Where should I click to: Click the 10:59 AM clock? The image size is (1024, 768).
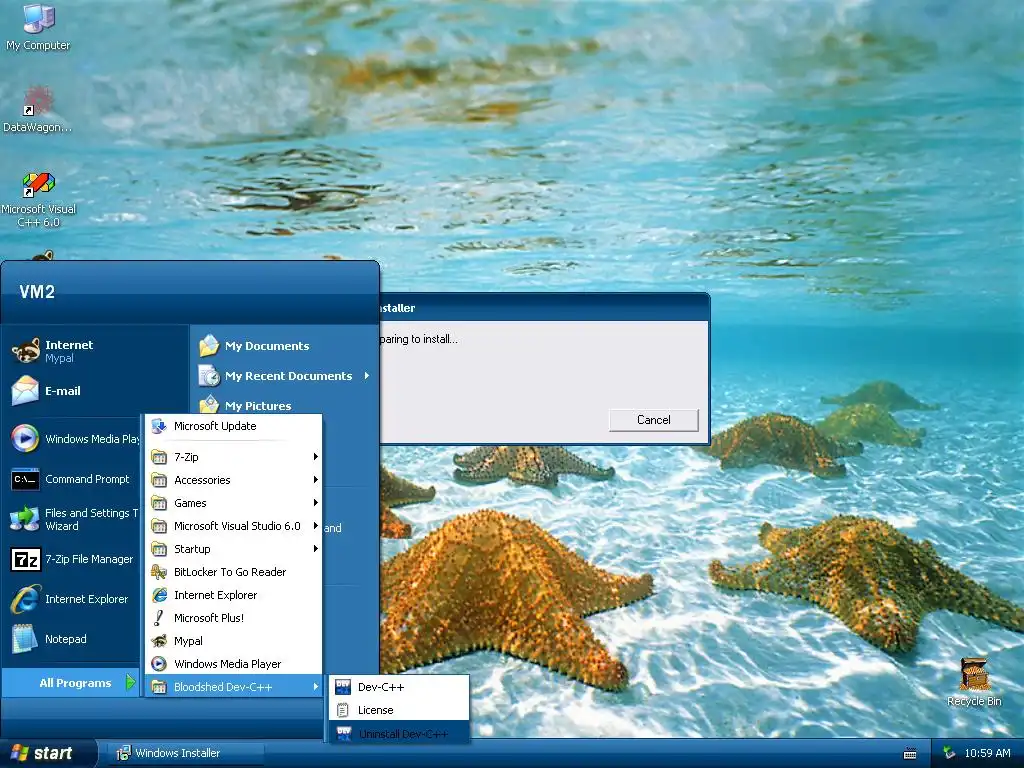point(987,753)
